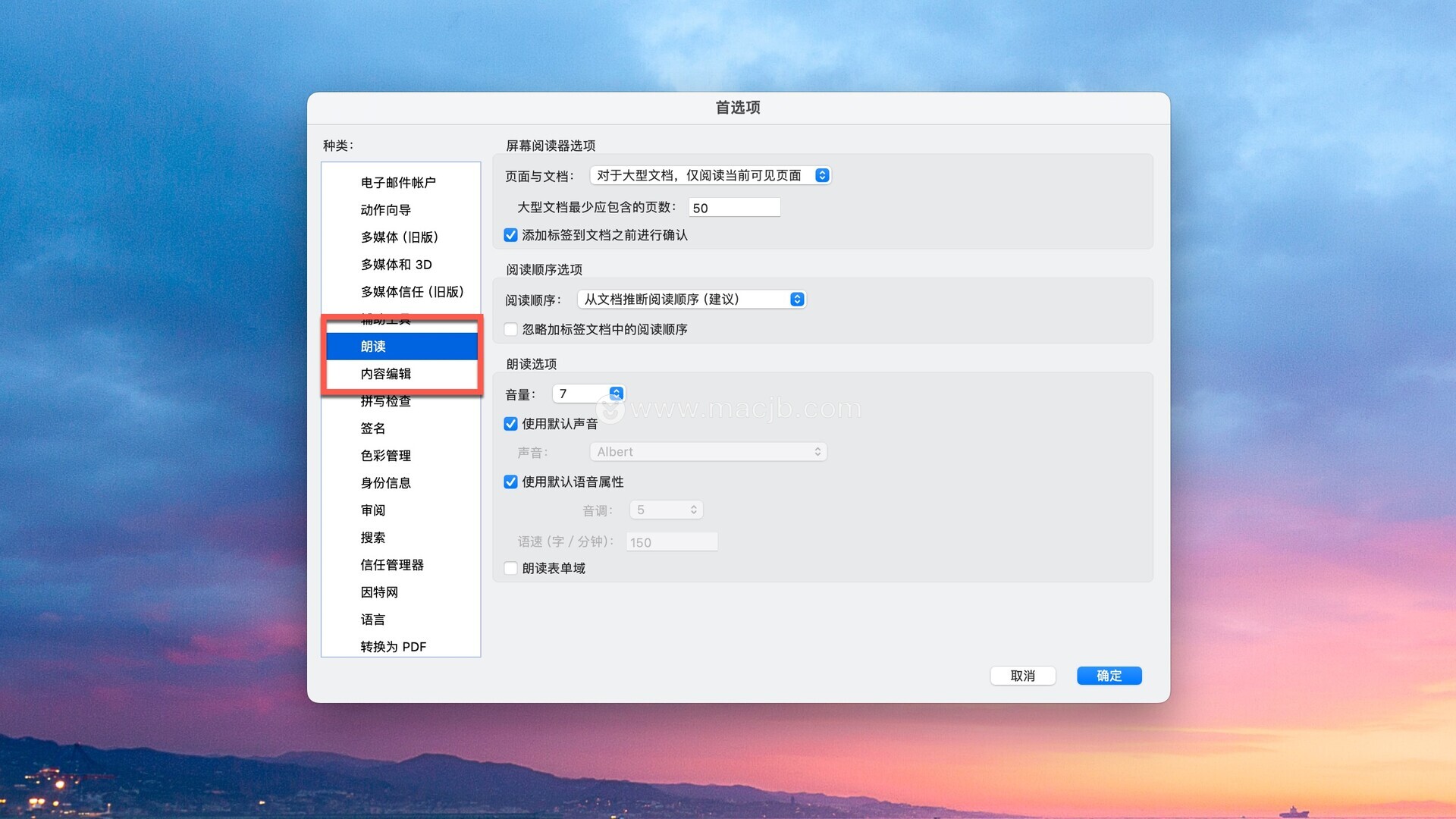Select 转换为 PDF category
This screenshot has height=819, width=1456.
pos(393,647)
